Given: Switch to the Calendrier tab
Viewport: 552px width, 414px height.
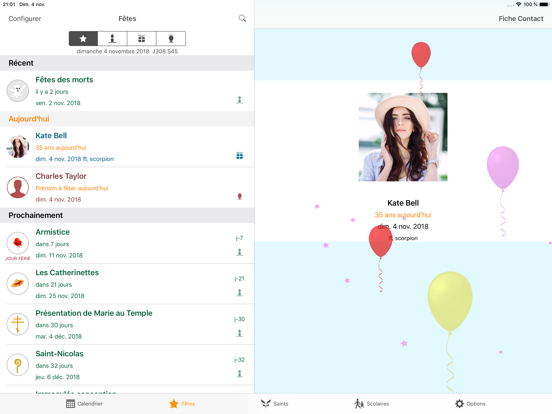Looking at the screenshot, I should pos(84,404).
